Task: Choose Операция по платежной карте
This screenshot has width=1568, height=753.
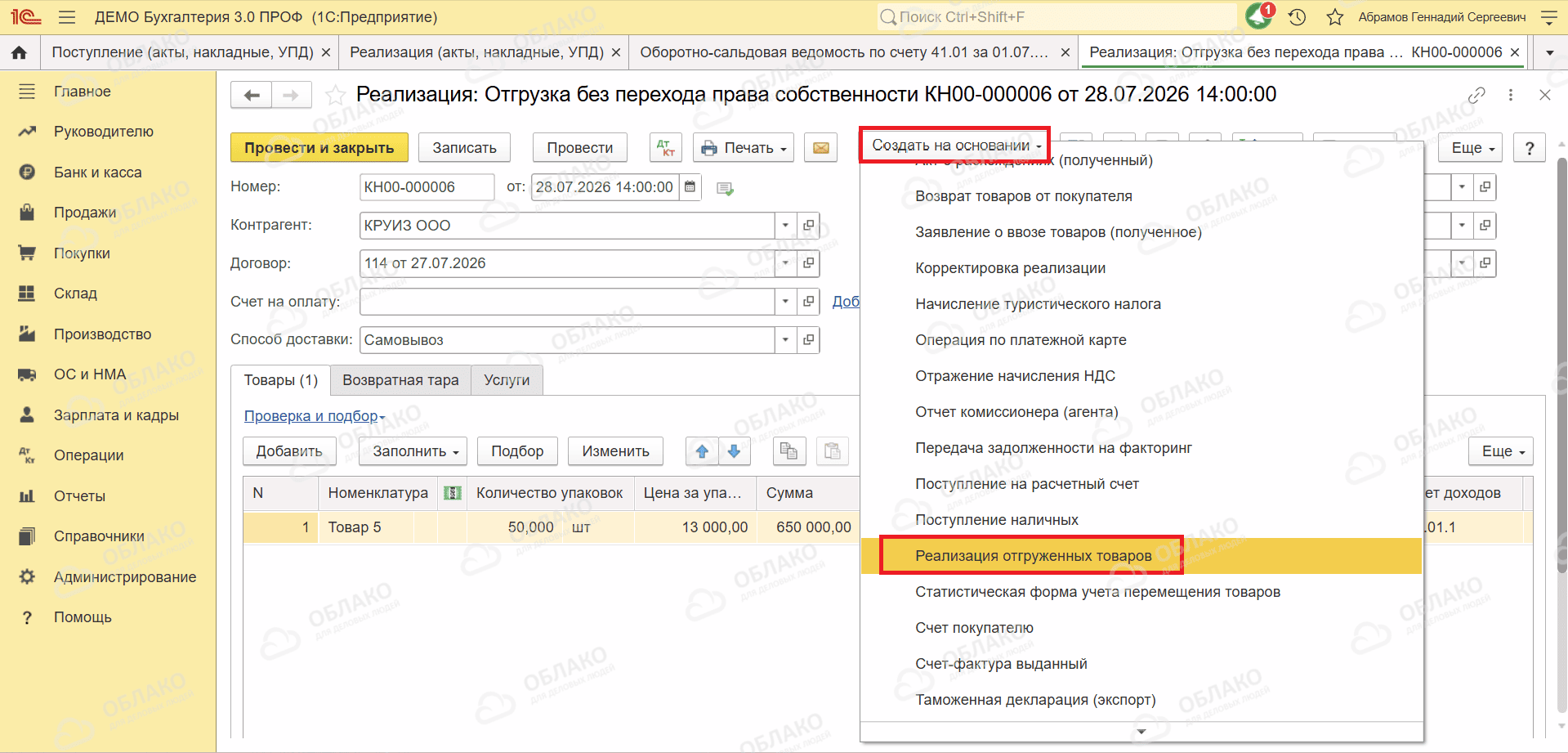Action: tap(1141, 340)
